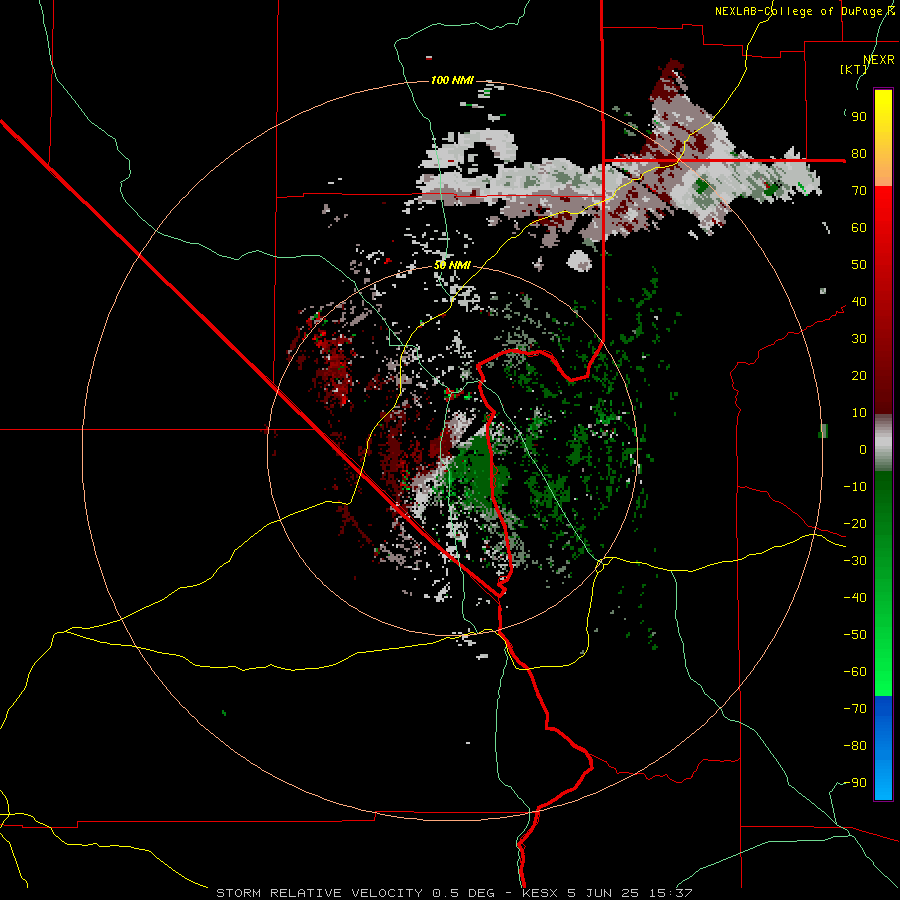
Task: Click the 50 value on velocity scale
Action: (x=859, y=265)
